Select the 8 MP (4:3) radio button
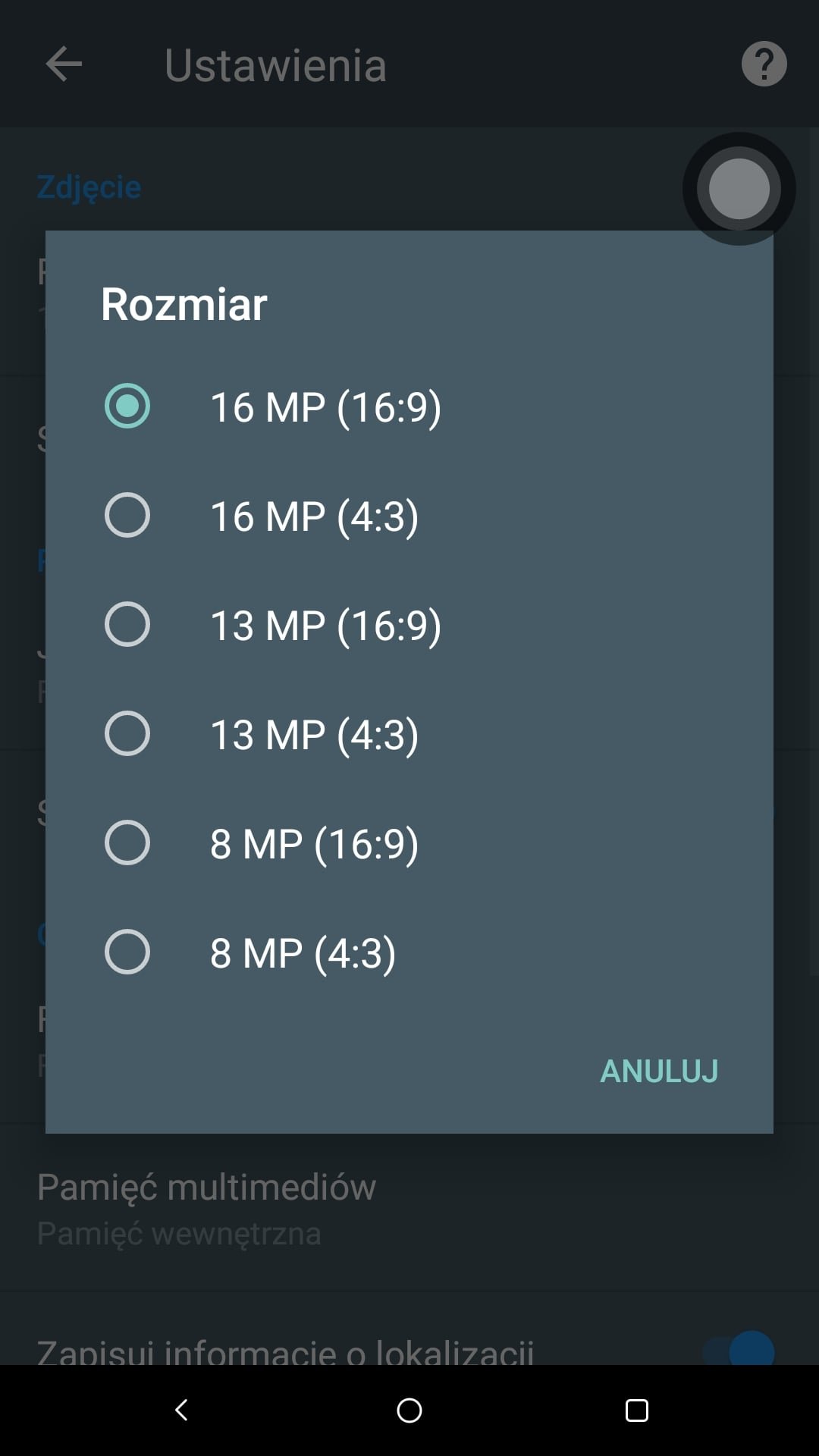This screenshot has width=819, height=1456. pos(127,952)
